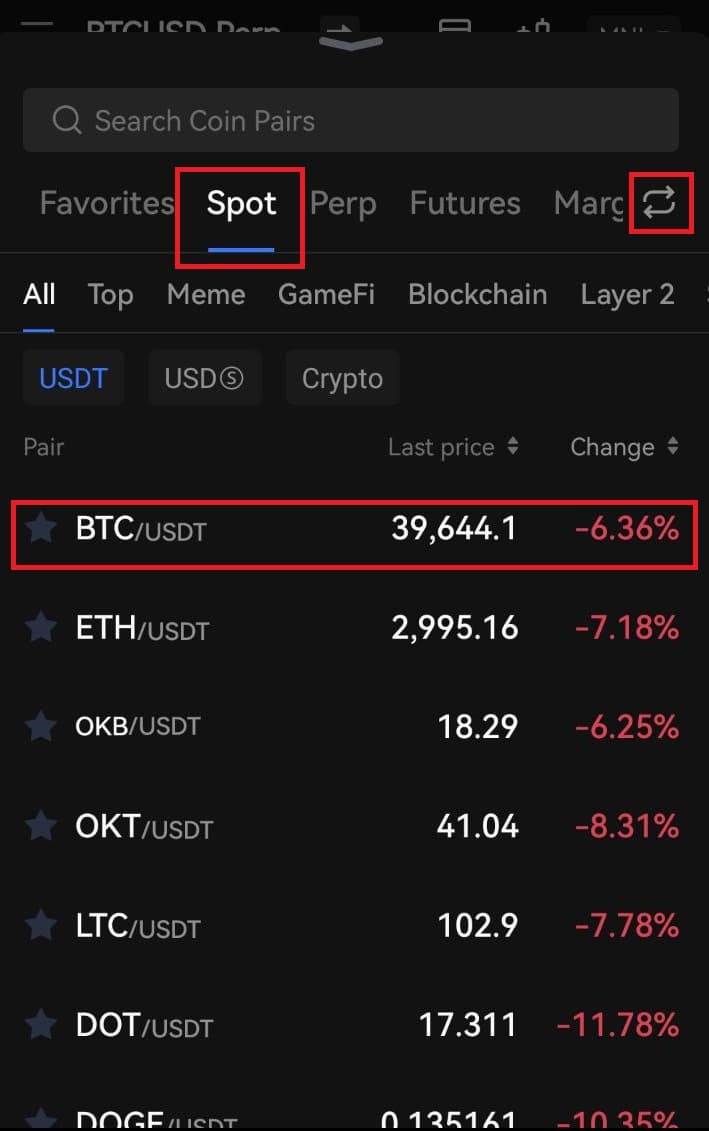Tap the search magnifier icon
This screenshot has width=709, height=1131.
click(67, 120)
